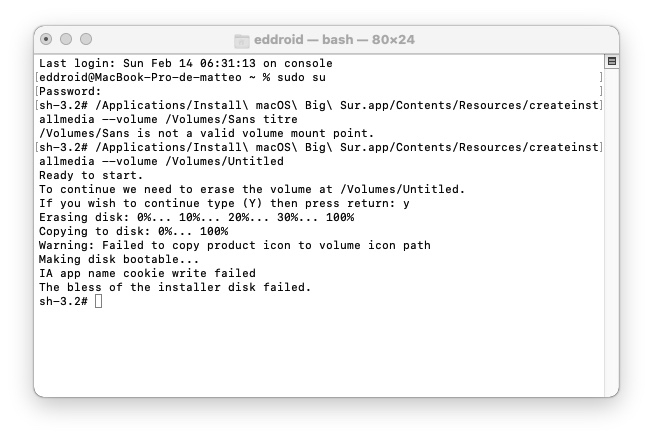Click the green zoom window button
This screenshot has width=653, height=439.
pyautogui.click(x=87, y=39)
